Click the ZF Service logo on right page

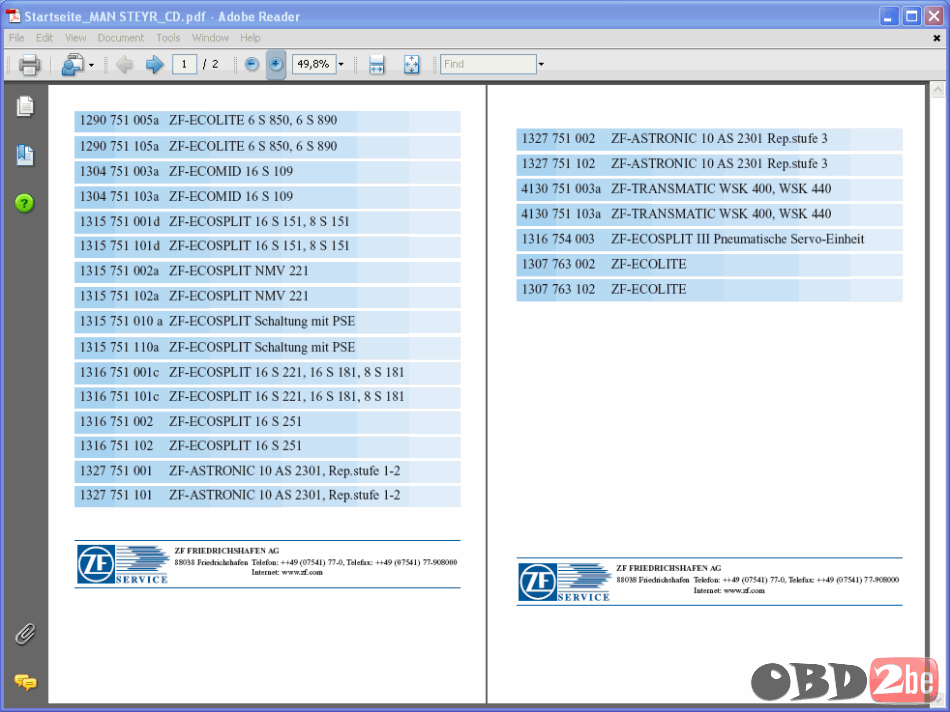(x=565, y=582)
